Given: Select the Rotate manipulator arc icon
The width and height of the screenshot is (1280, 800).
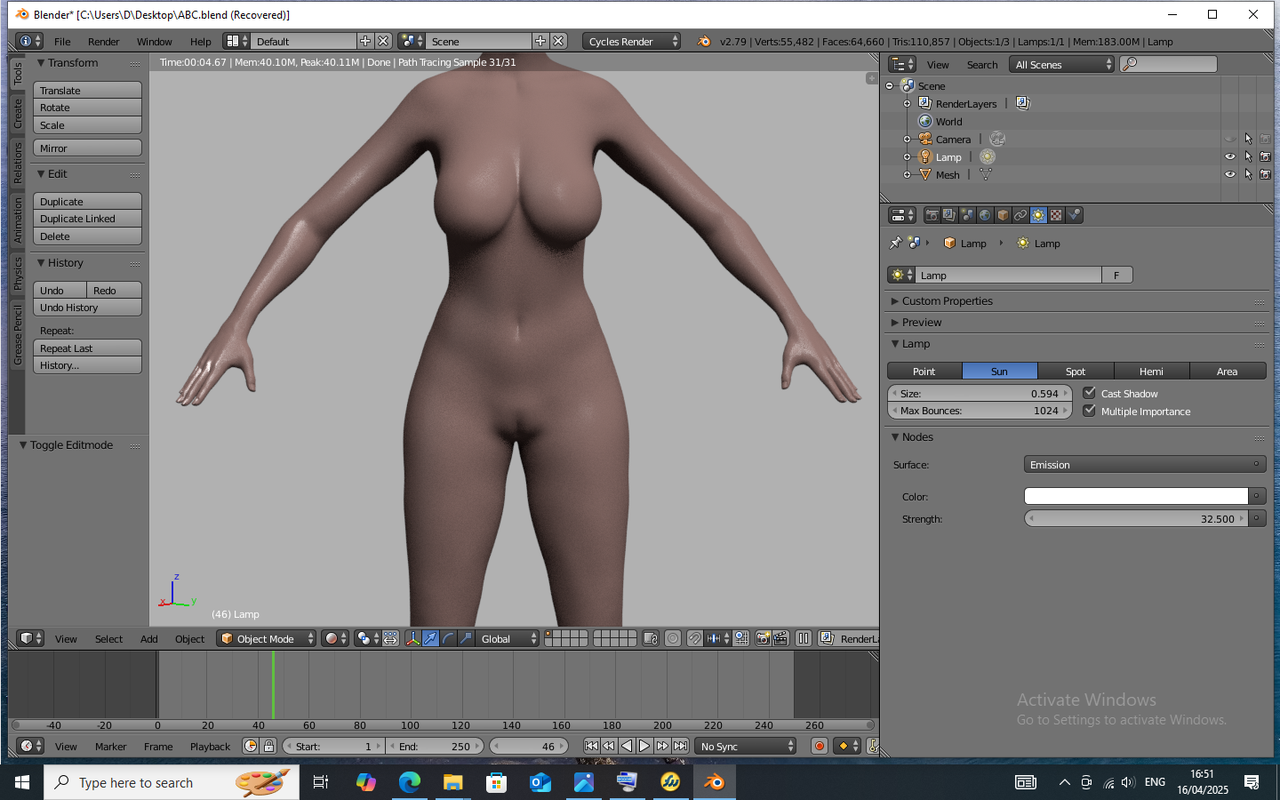Looking at the screenshot, I should pos(448,638).
